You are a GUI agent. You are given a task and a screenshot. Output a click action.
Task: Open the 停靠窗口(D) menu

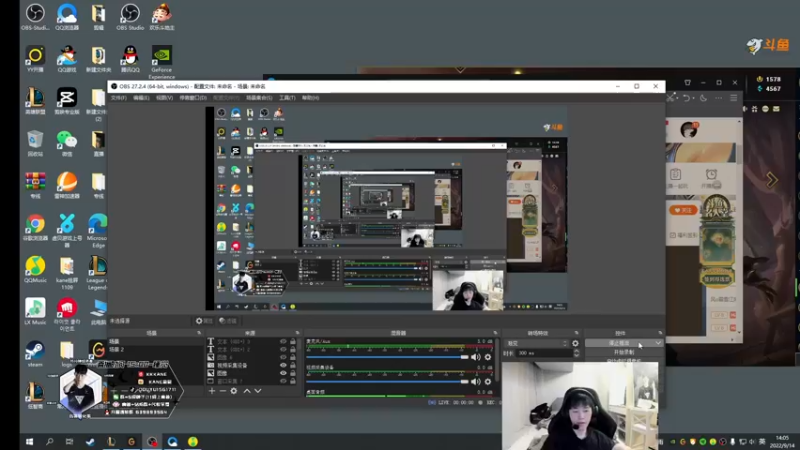click(x=193, y=98)
